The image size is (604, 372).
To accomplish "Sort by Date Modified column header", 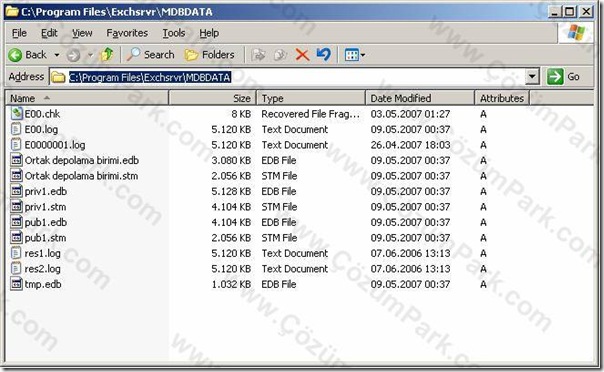I will tap(420, 98).
